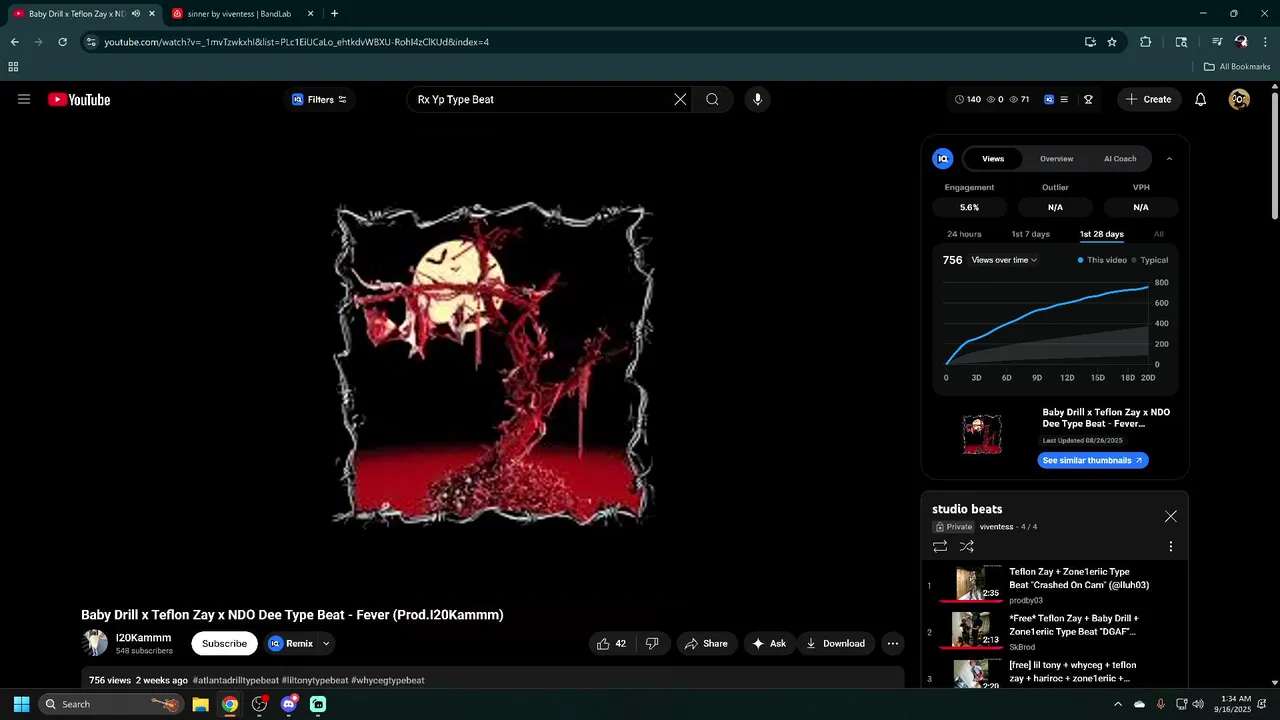Run search with the magnifier button
Viewport: 1280px width, 720px height.
click(712, 99)
